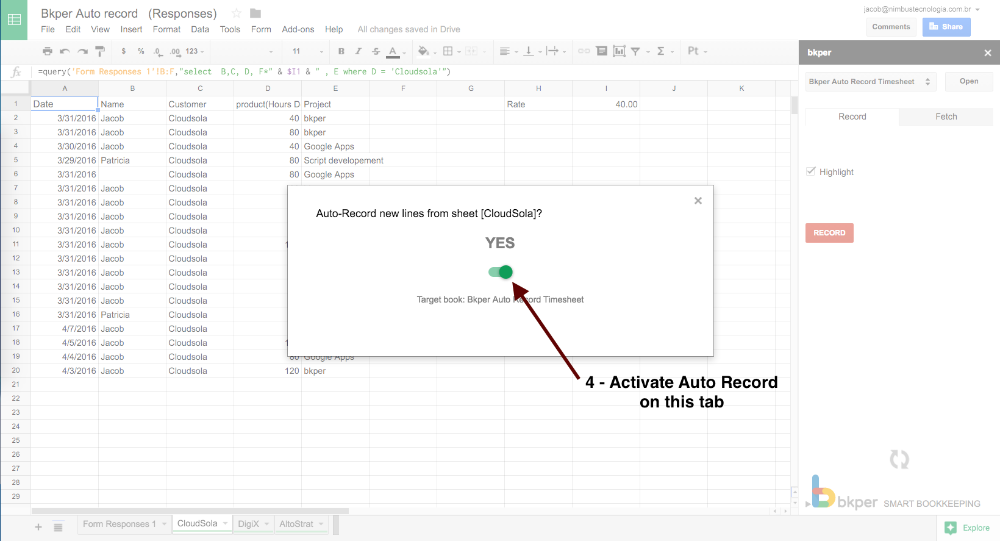Open the File menu
Viewport: 1000px width, 541px height.
click(48, 29)
